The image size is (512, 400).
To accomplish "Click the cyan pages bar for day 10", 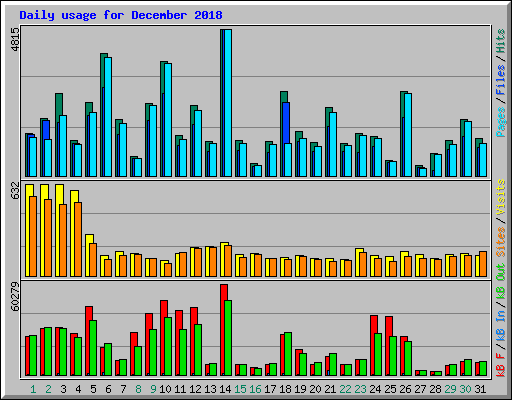I will (x=168, y=120).
